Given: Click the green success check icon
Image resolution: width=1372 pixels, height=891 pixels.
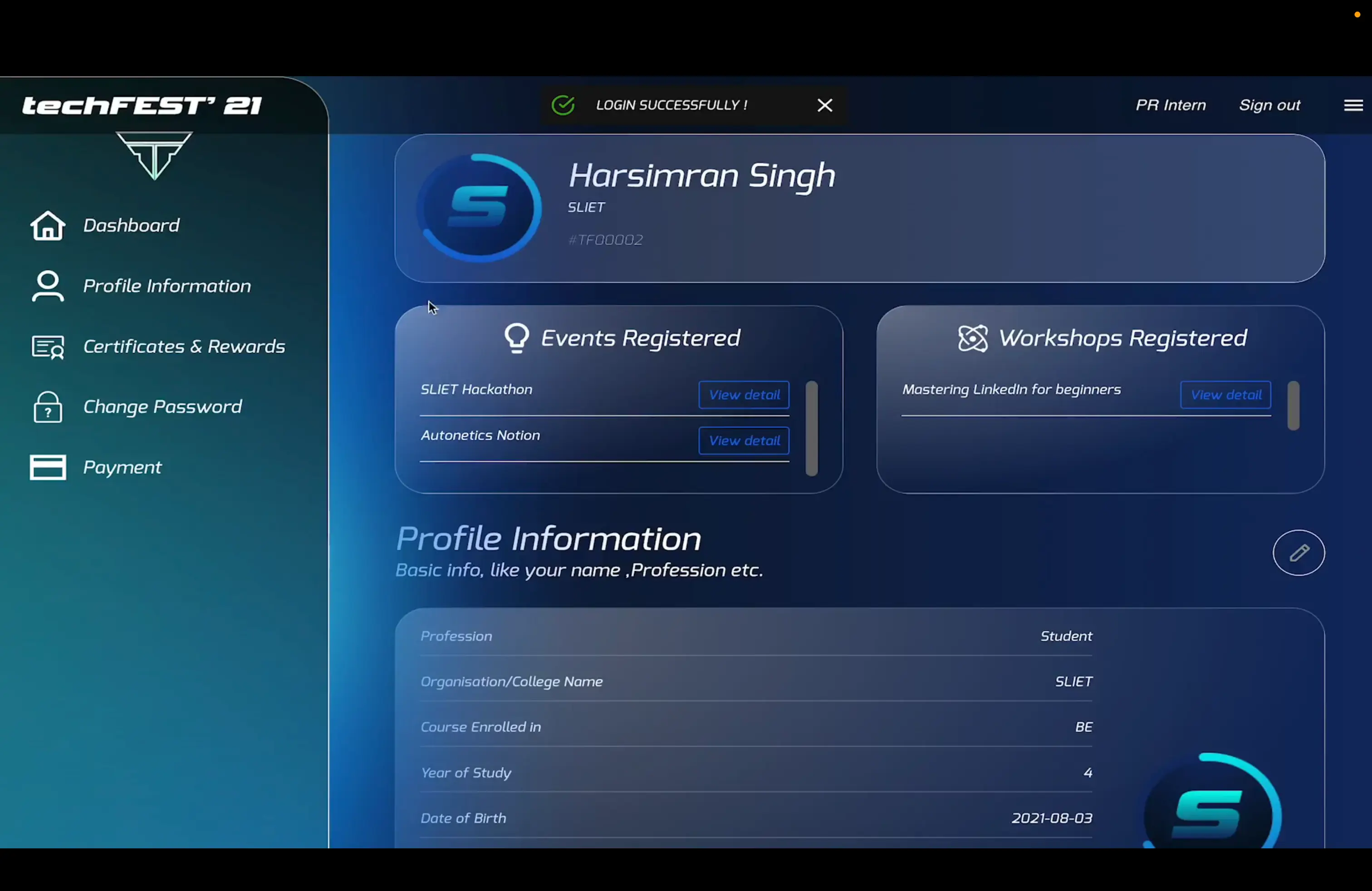Looking at the screenshot, I should [563, 105].
